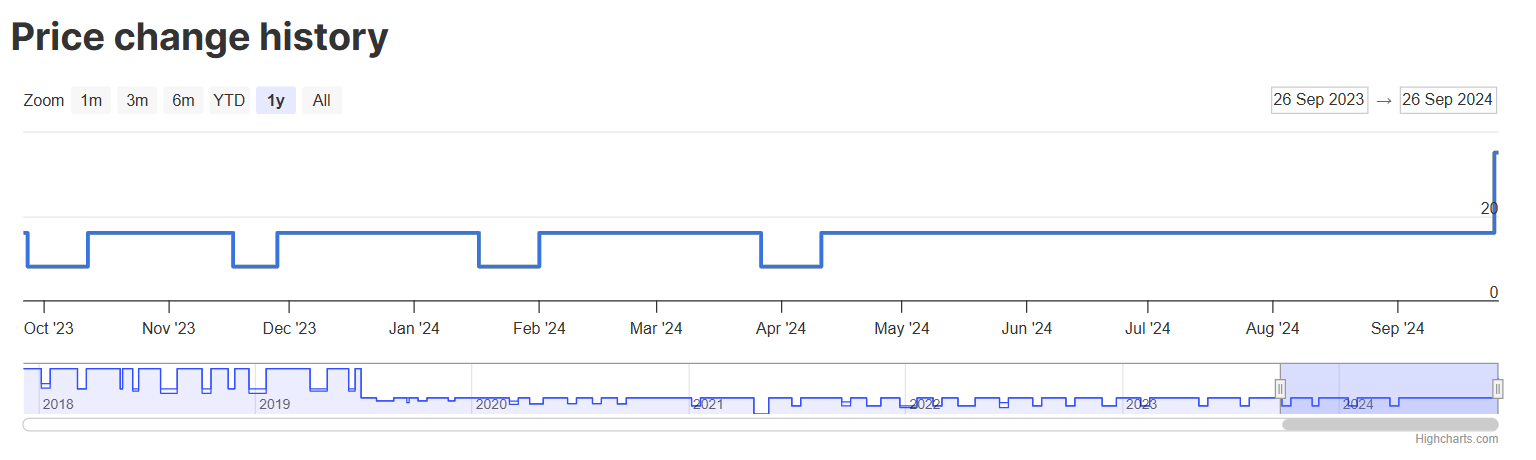Edit the 26 Sep 2023 start date

1319,100
